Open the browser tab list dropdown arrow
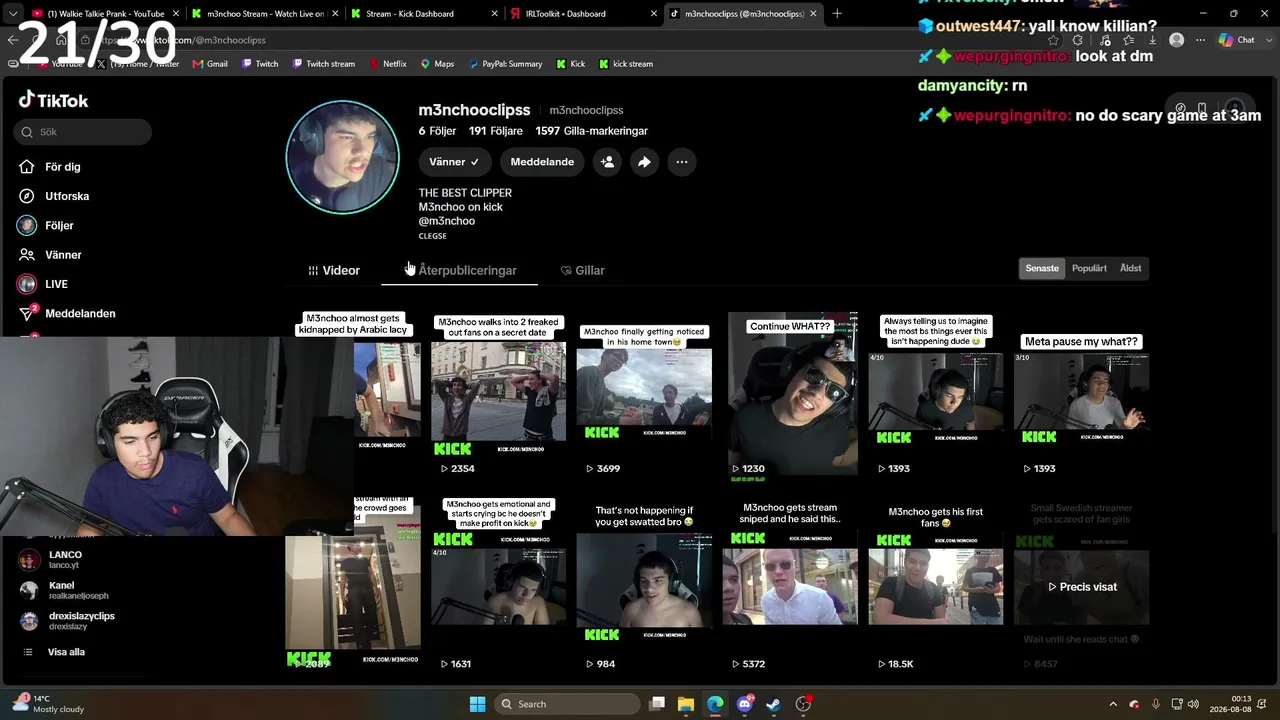Viewport: 1280px width, 720px height. click(x=13, y=14)
